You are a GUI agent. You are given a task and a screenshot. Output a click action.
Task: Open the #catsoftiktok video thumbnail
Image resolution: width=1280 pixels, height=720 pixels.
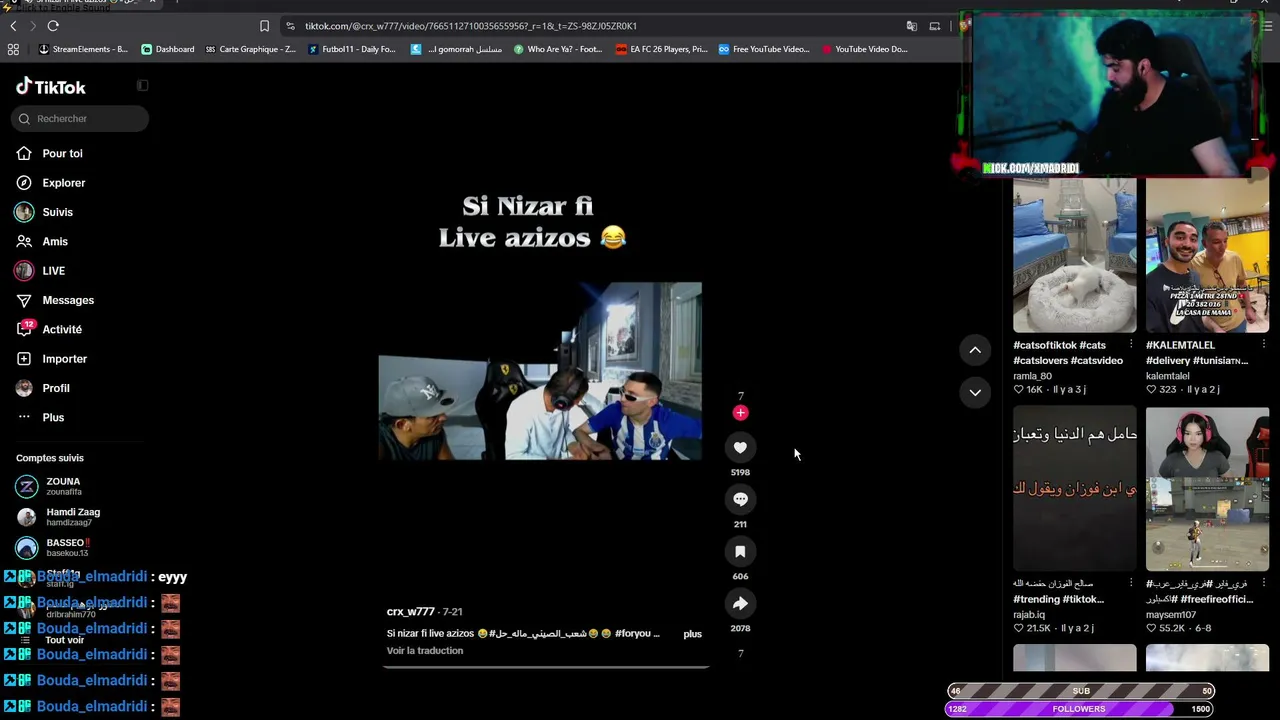point(1075,256)
